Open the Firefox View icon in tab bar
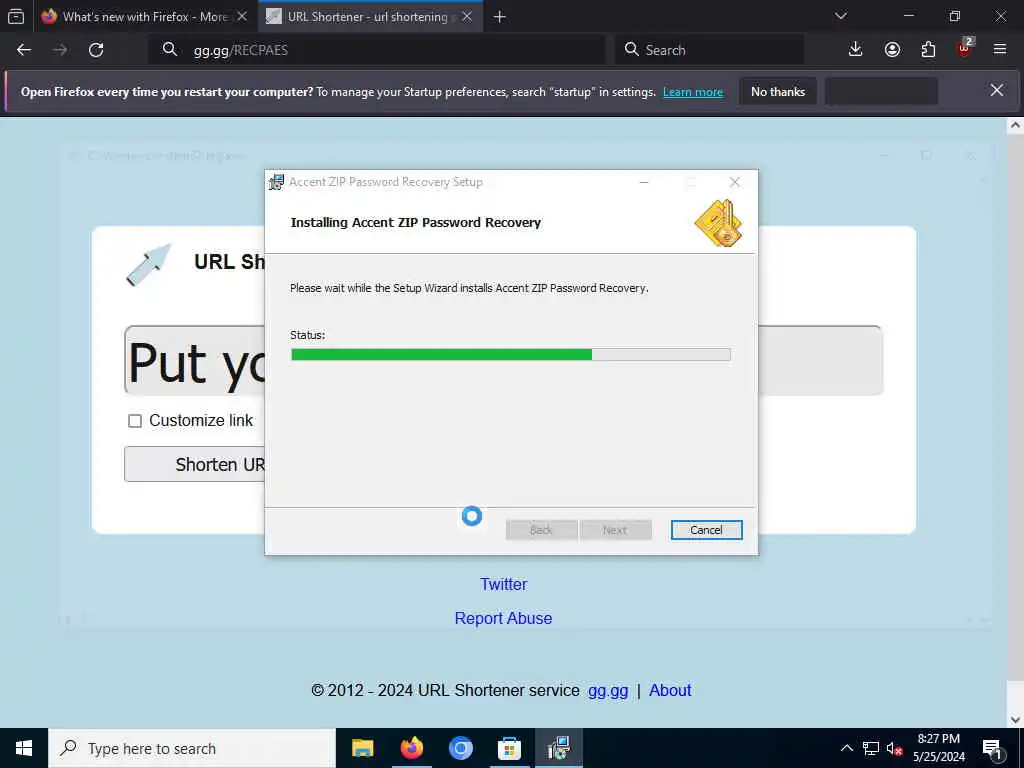This screenshot has width=1024, height=768. 16,16
